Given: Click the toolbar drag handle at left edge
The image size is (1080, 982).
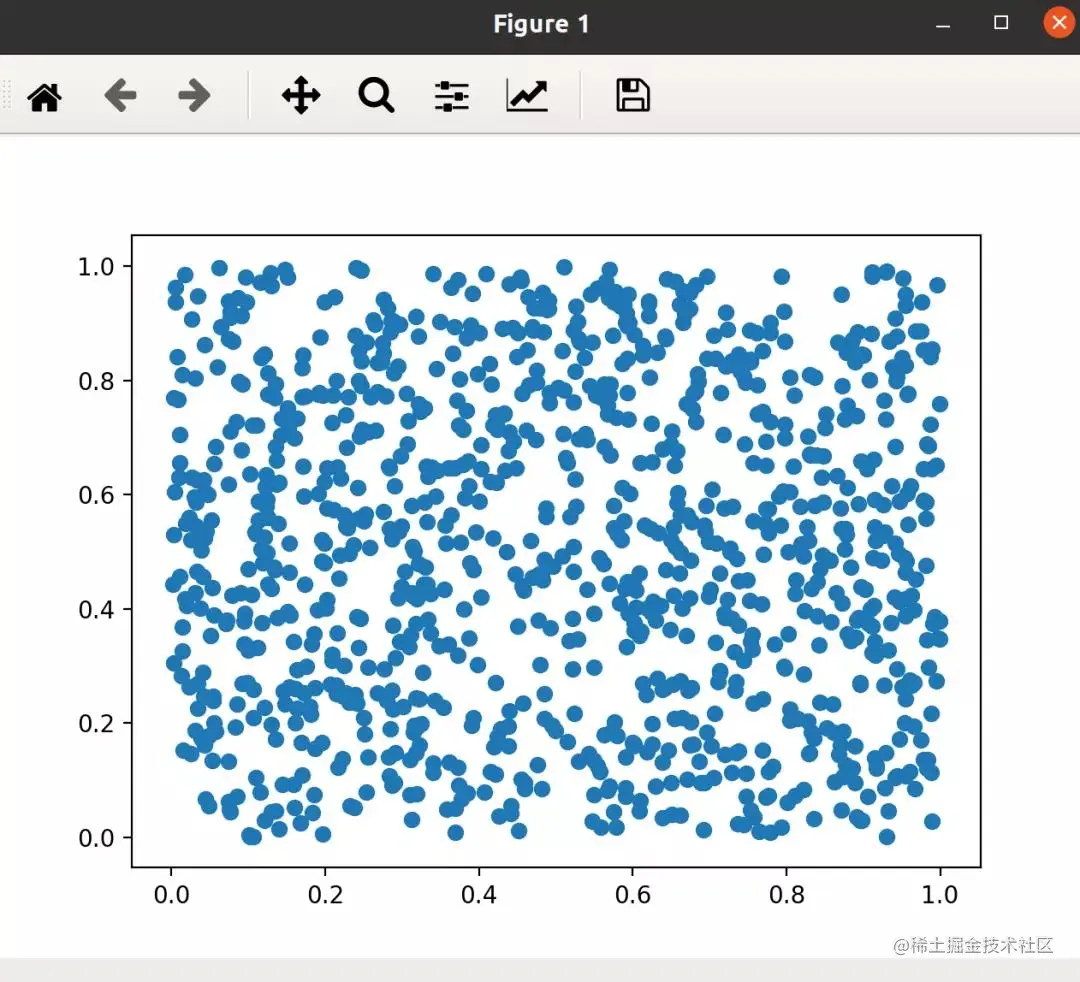Looking at the screenshot, I should 7,94.
